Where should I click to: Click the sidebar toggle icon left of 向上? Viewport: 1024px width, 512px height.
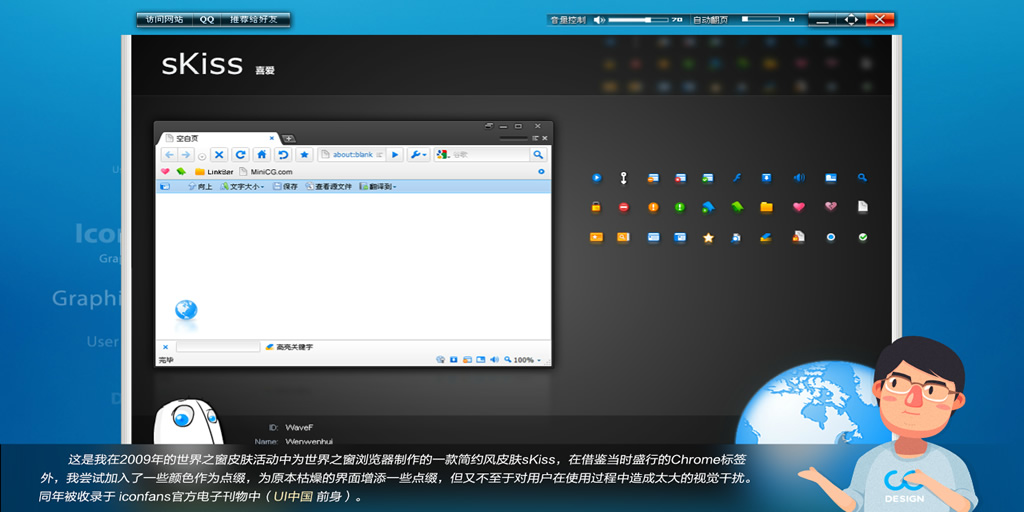pos(165,187)
